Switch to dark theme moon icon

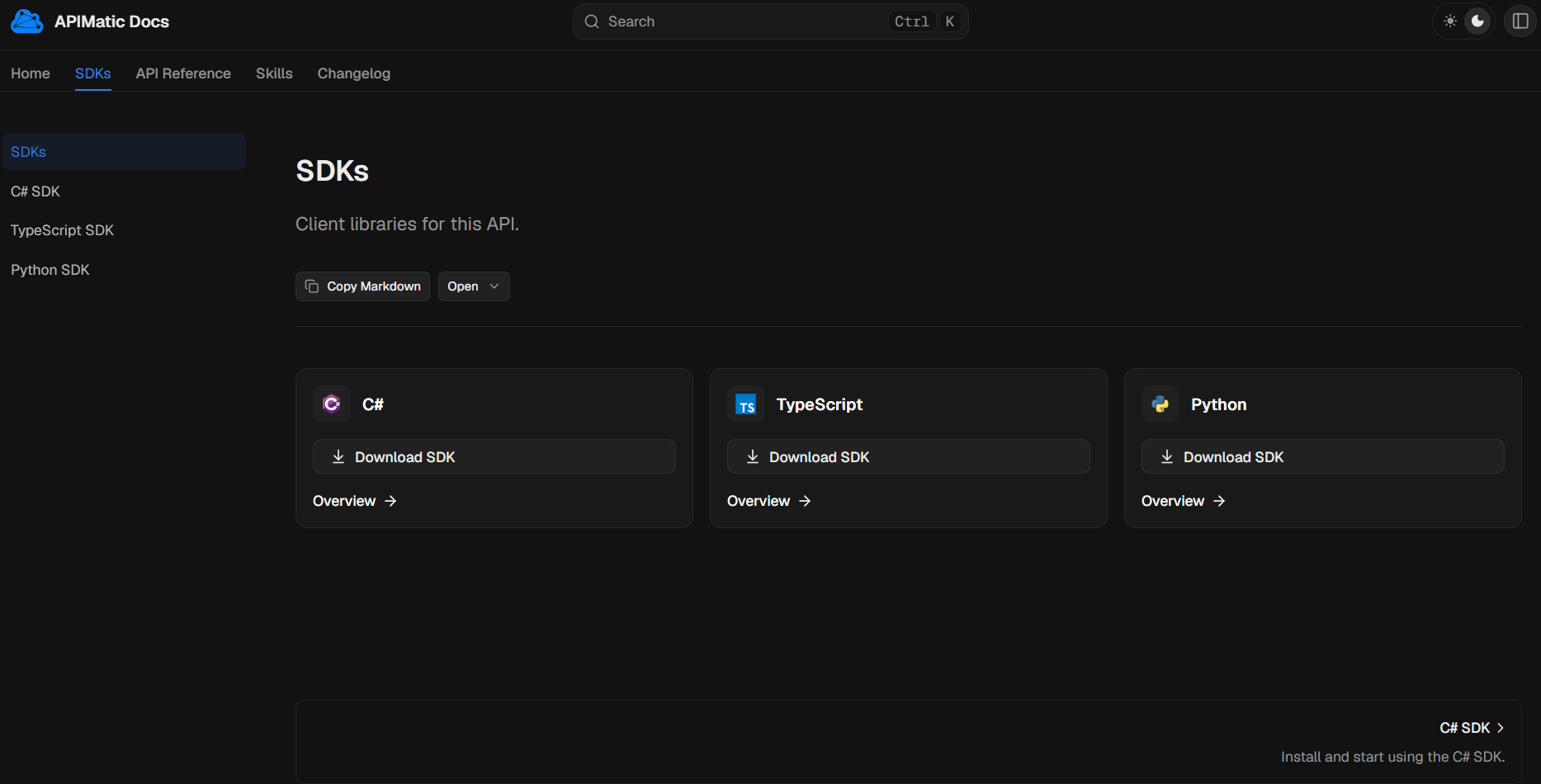(x=1478, y=21)
